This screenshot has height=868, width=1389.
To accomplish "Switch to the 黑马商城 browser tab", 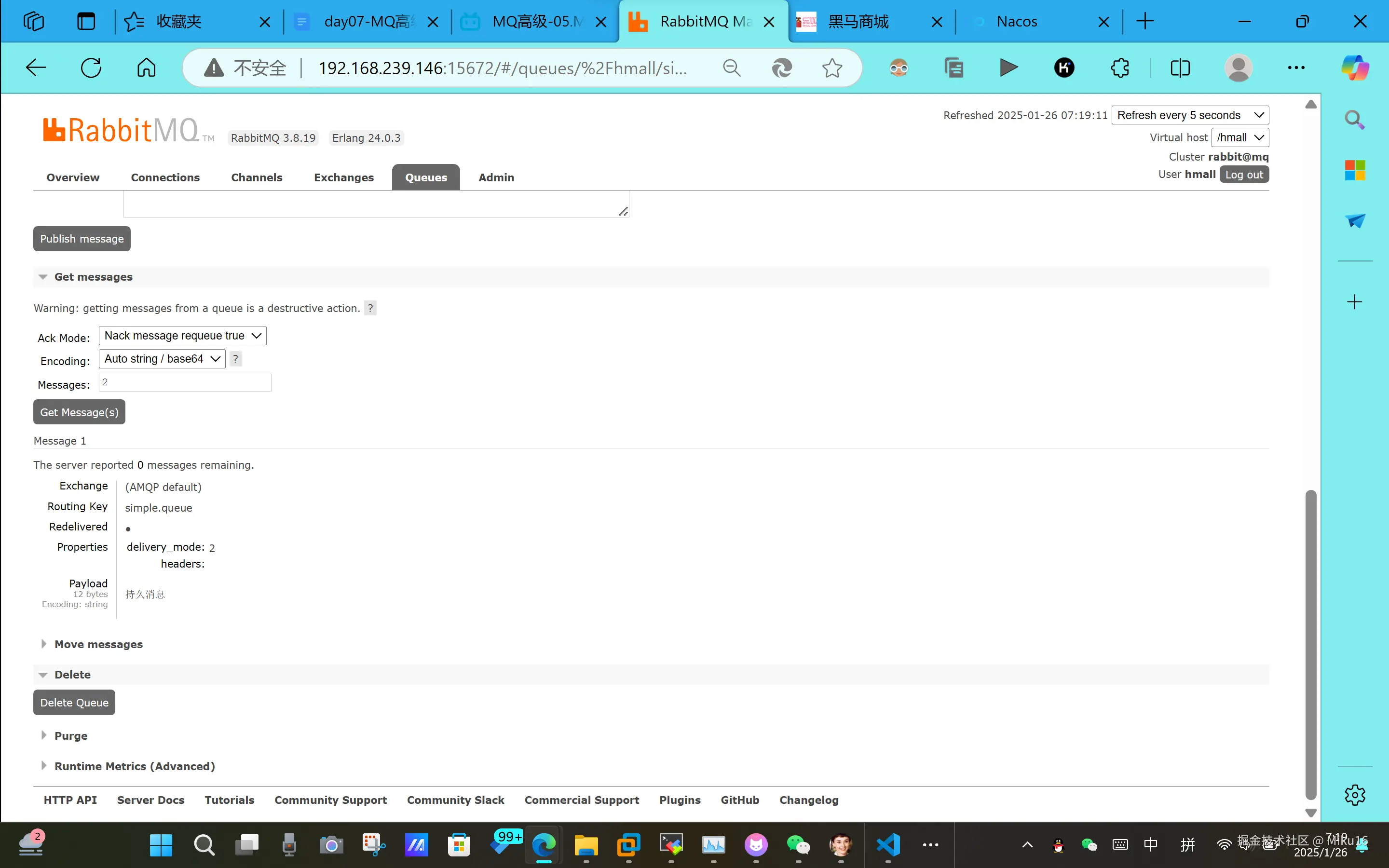I will point(858,22).
